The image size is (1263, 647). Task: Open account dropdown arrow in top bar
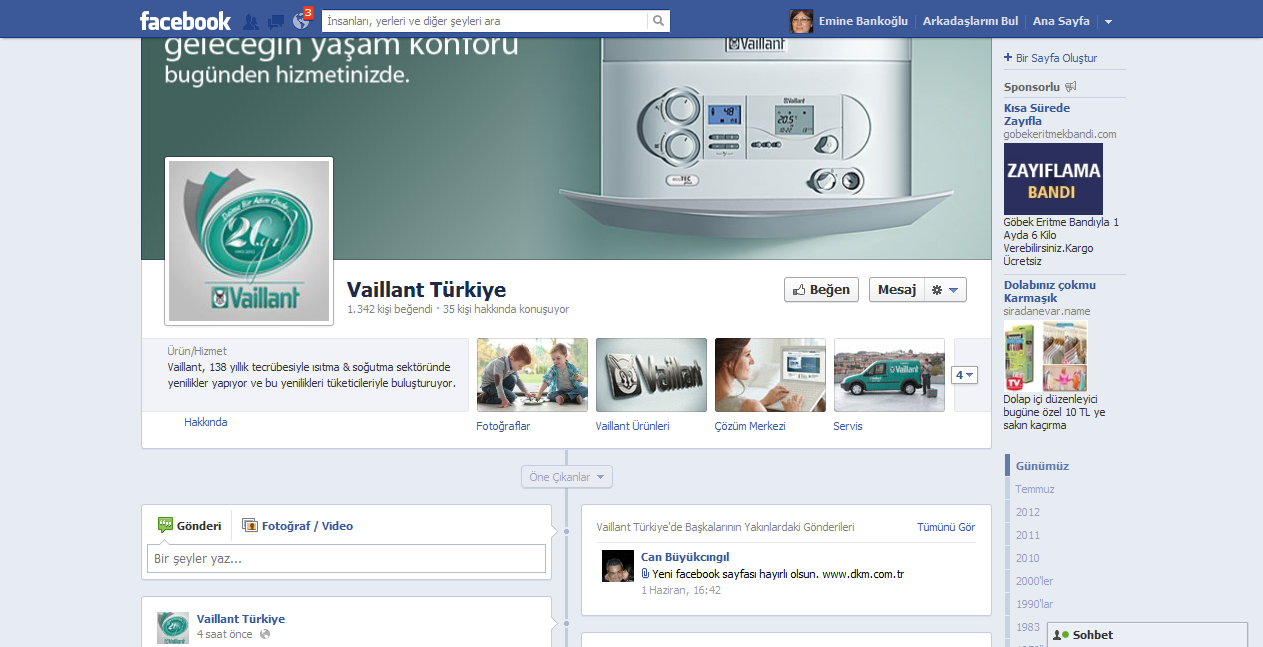[x=1108, y=21]
